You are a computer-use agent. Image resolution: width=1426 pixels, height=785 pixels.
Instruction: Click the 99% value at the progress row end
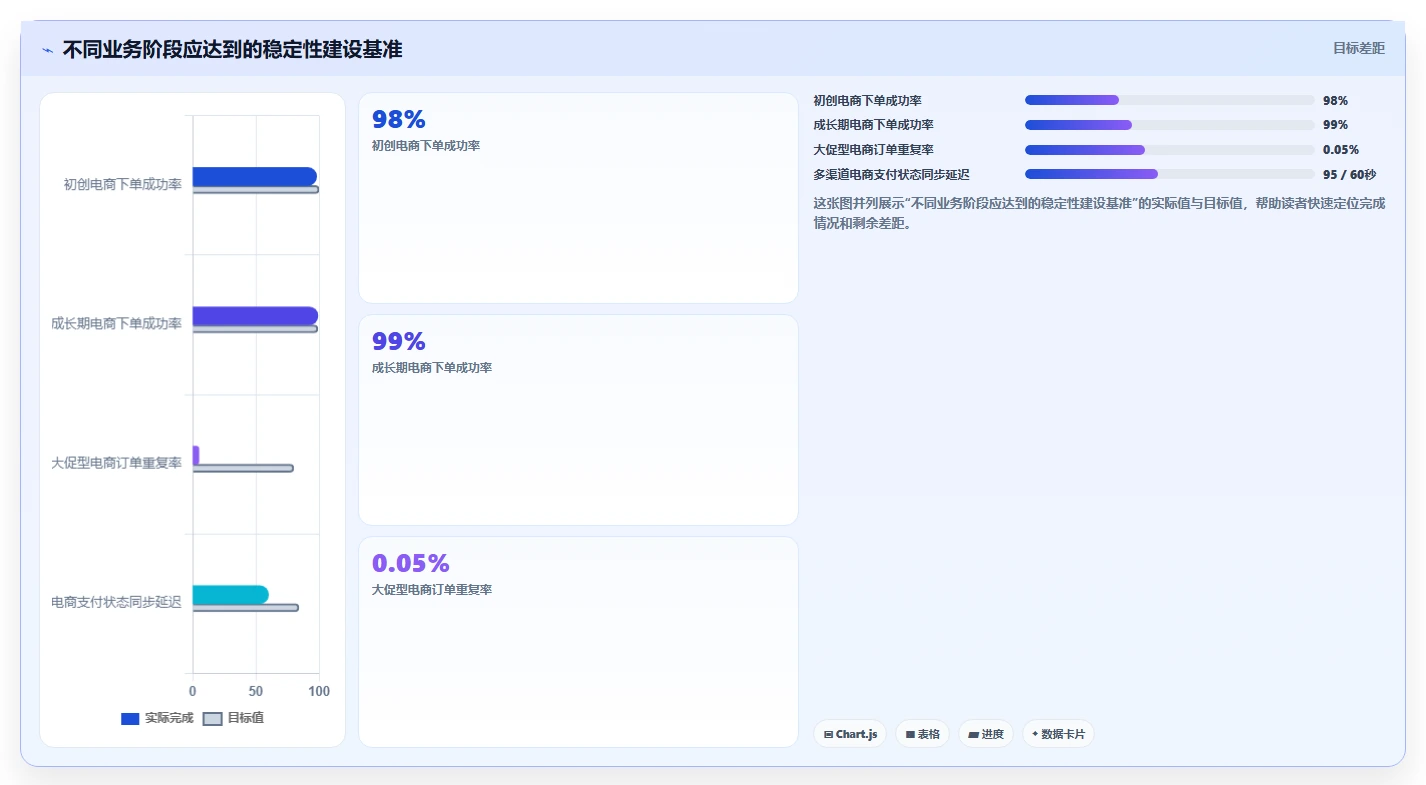(1335, 125)
